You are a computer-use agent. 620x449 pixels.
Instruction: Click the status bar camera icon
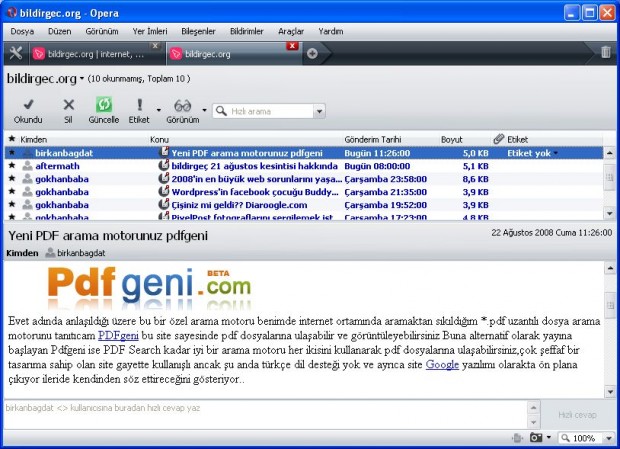536,438
